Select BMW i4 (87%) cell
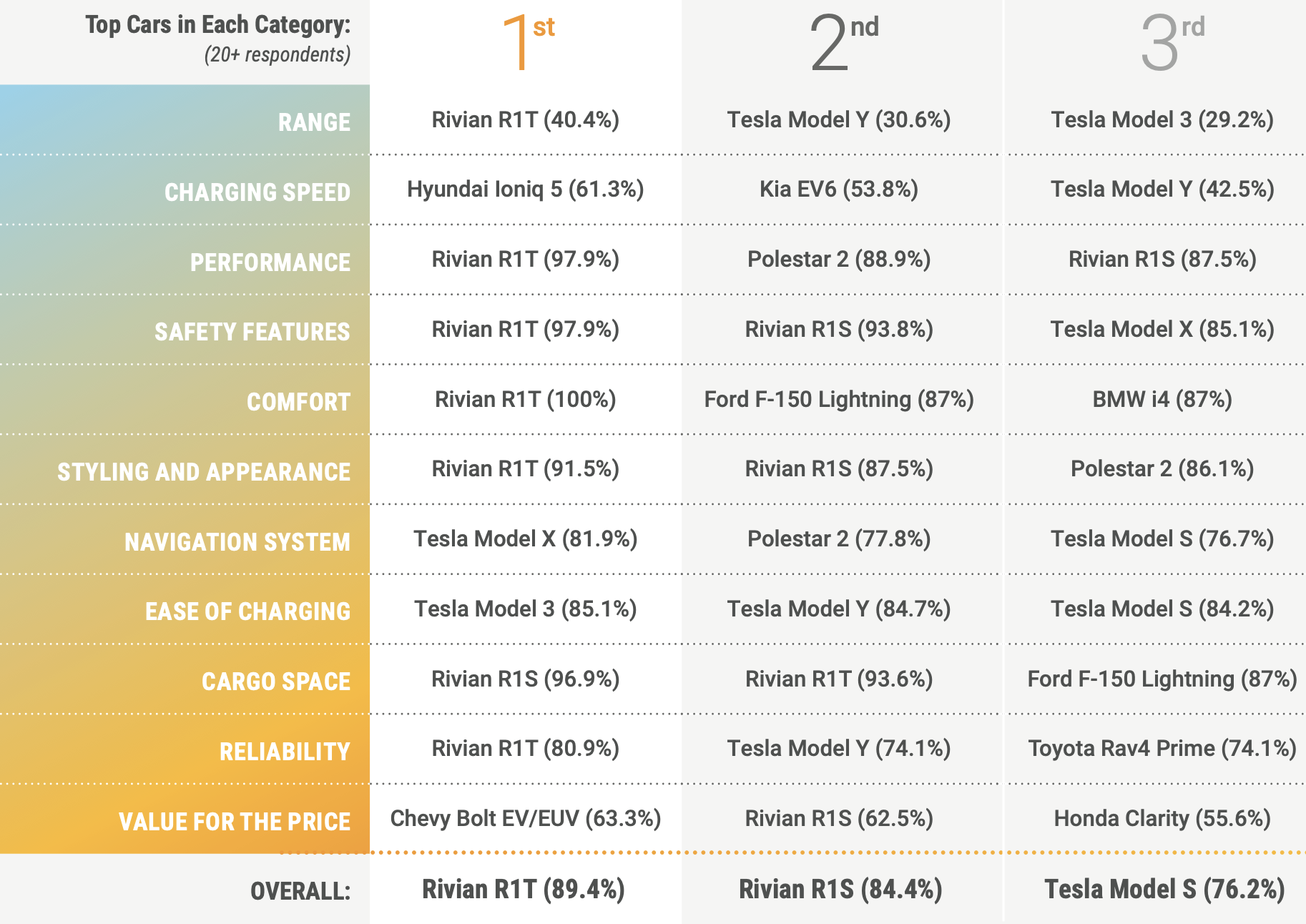The image size is (1306, 924). pyautogui.click(x=1162, y=399)
